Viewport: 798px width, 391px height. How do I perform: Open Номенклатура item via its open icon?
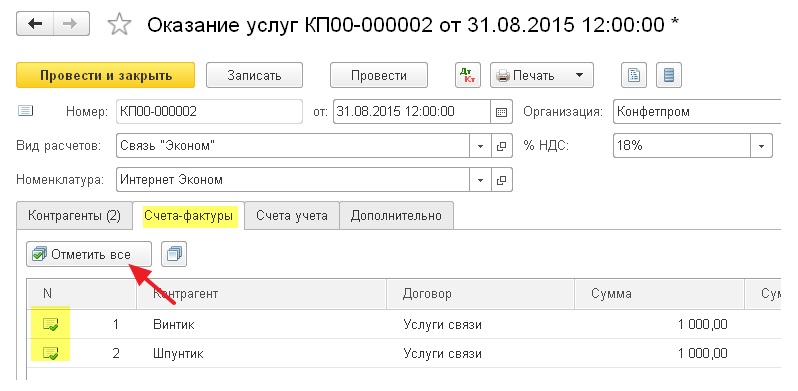501,180
